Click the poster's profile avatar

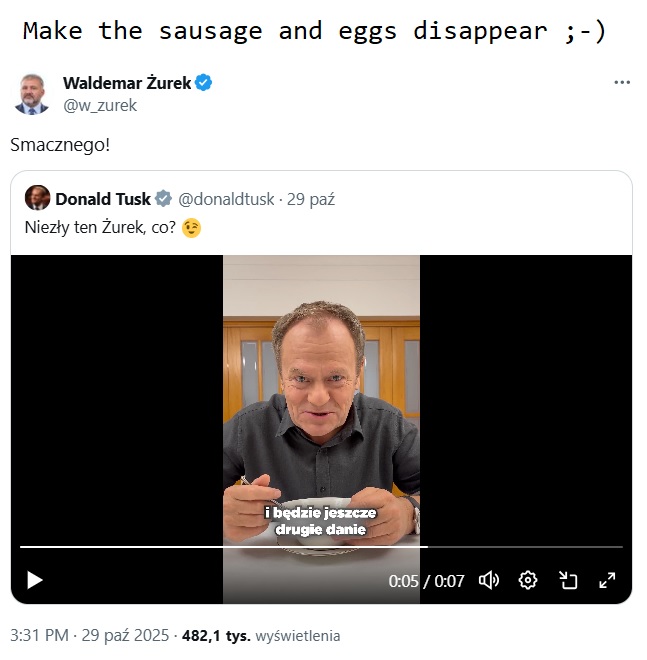pos(31,94)
